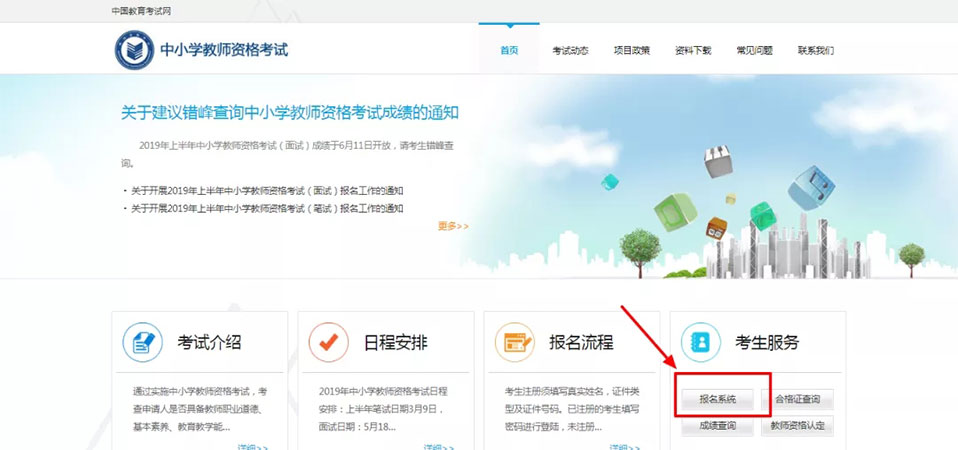Select the 首页 navigation tab
The image size is (958, 450).
[509, 50]
